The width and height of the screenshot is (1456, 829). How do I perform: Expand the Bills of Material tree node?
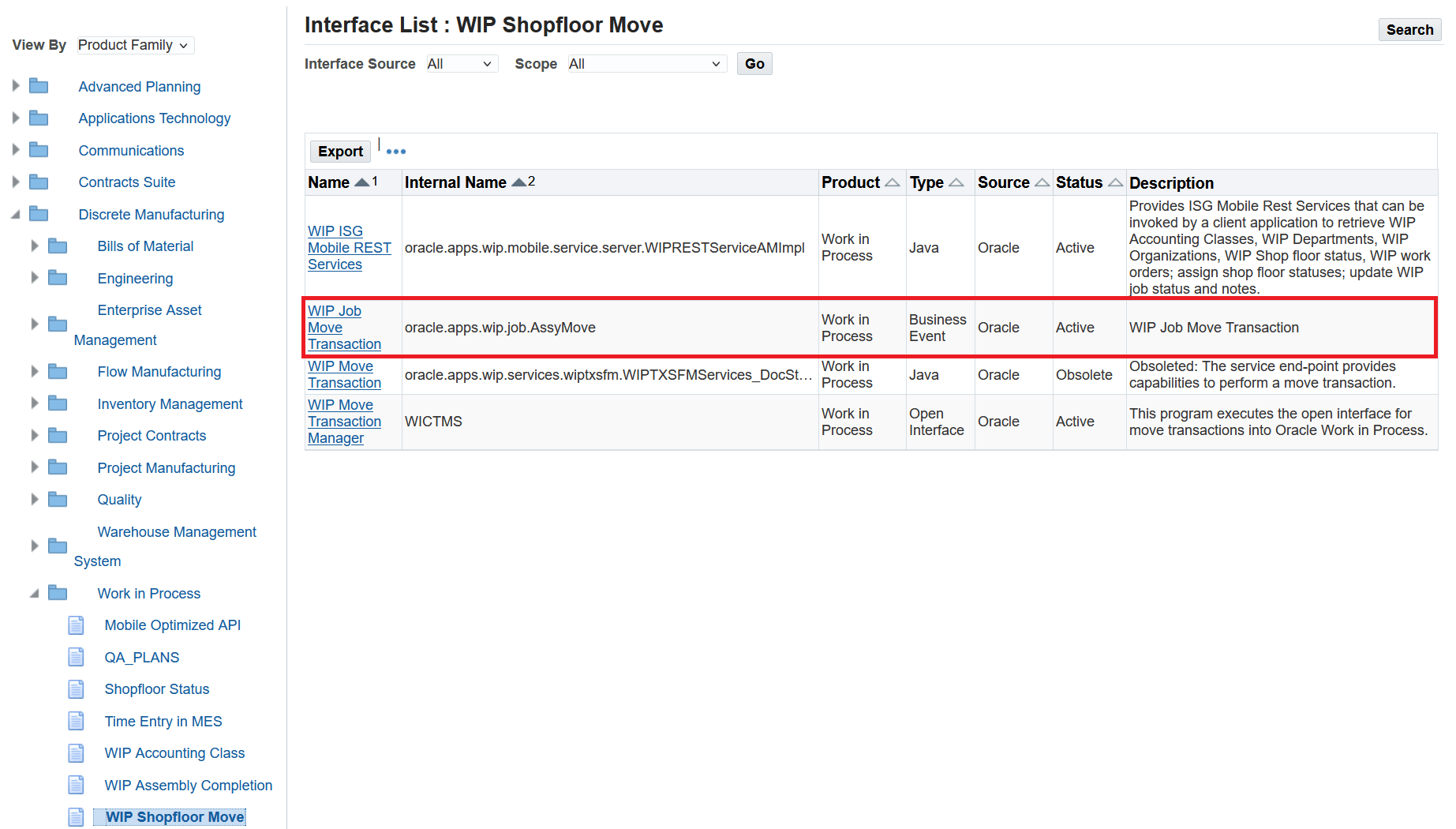34,246
